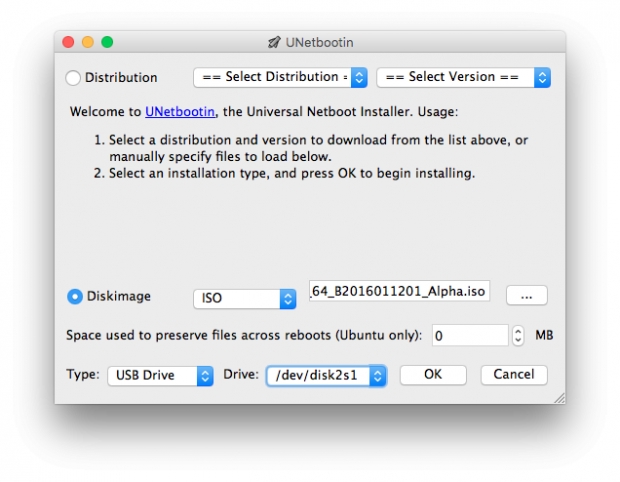
Task: Open the /dev/disk2s1 drive dropdown
Action: (326, 375)
